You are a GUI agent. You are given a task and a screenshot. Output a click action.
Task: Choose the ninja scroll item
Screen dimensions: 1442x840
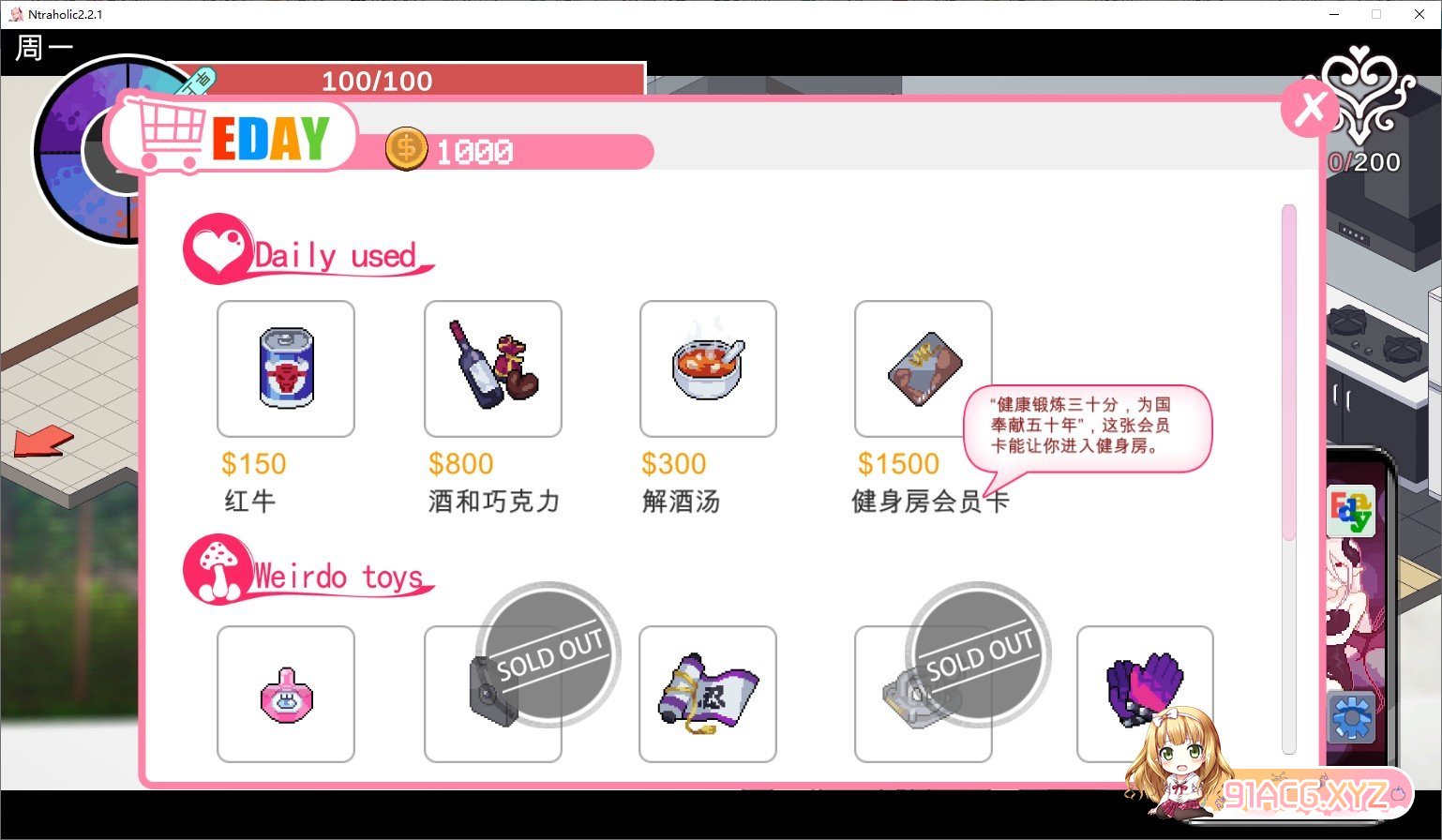[x=708, y=694]
